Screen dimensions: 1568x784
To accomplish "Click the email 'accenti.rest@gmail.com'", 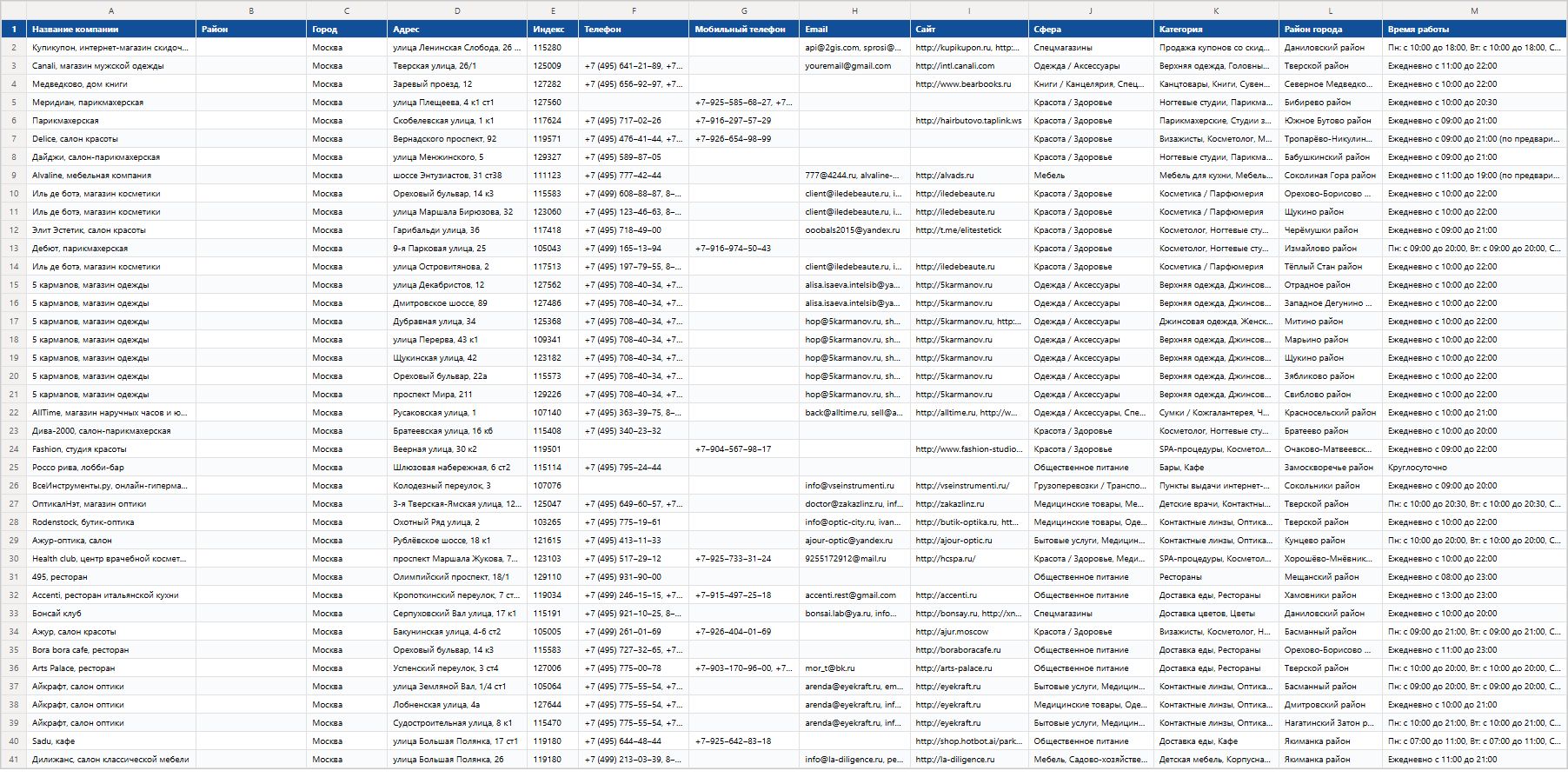I will [854, 595].
